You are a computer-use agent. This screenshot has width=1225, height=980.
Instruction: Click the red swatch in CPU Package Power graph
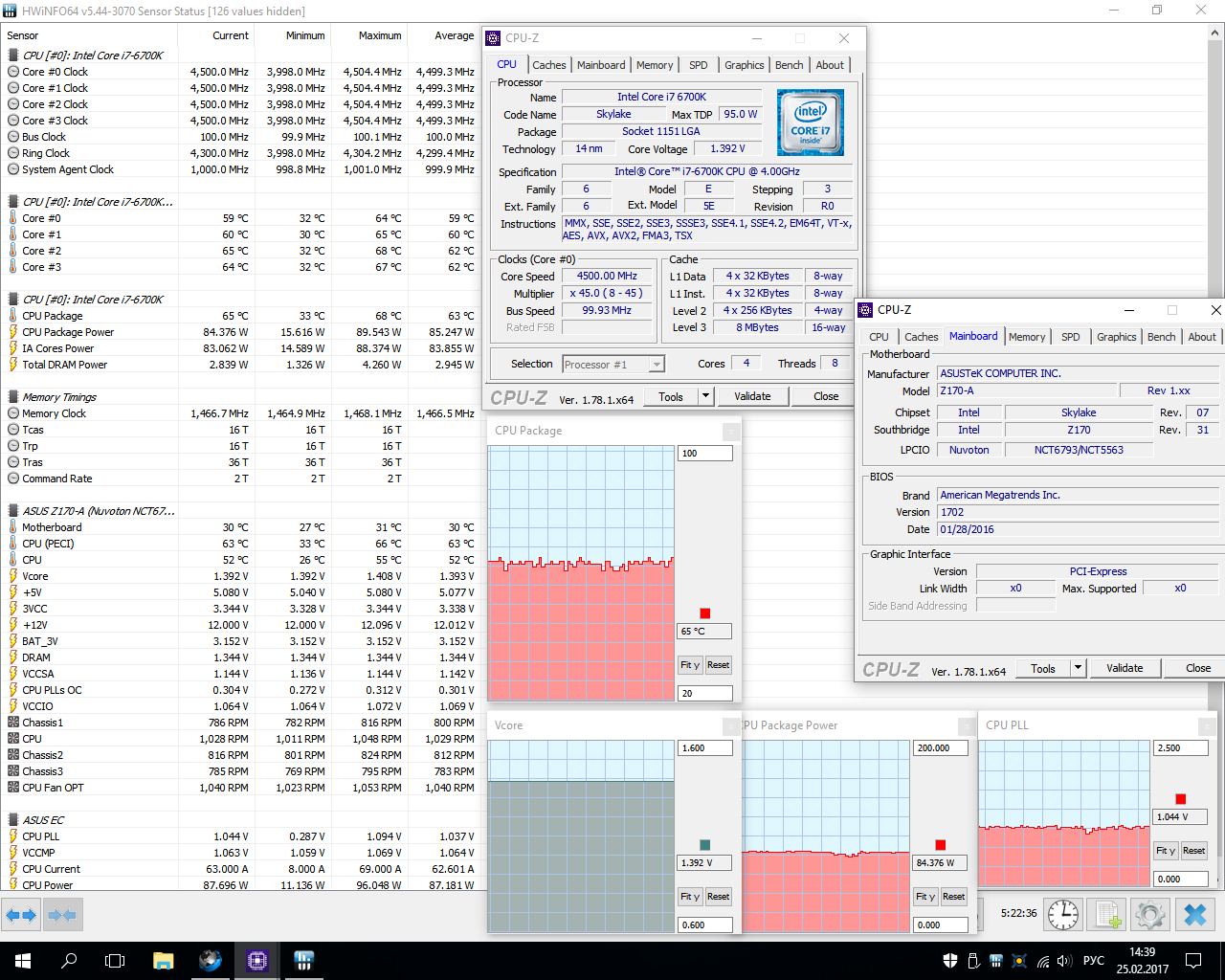point(941,845)
